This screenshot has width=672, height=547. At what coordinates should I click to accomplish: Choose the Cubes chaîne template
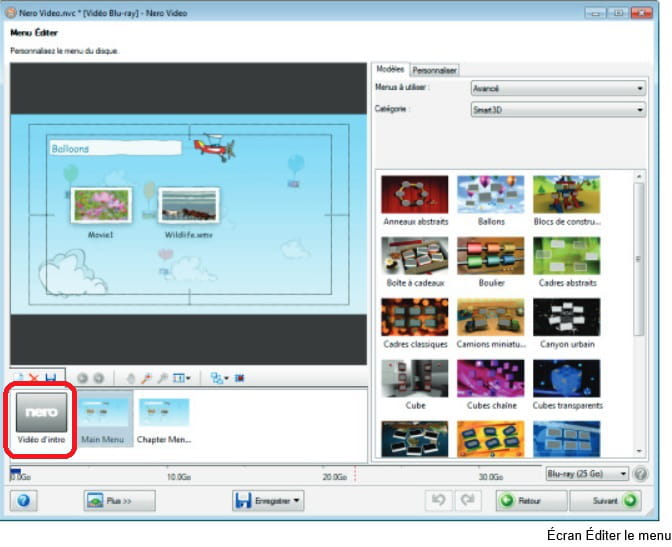[491, 384]
